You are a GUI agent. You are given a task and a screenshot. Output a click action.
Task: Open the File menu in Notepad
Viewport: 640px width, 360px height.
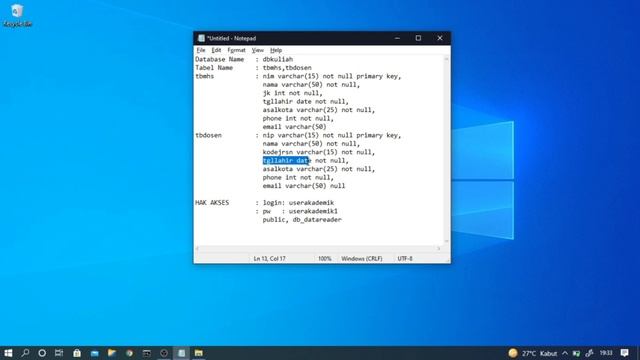201,50
